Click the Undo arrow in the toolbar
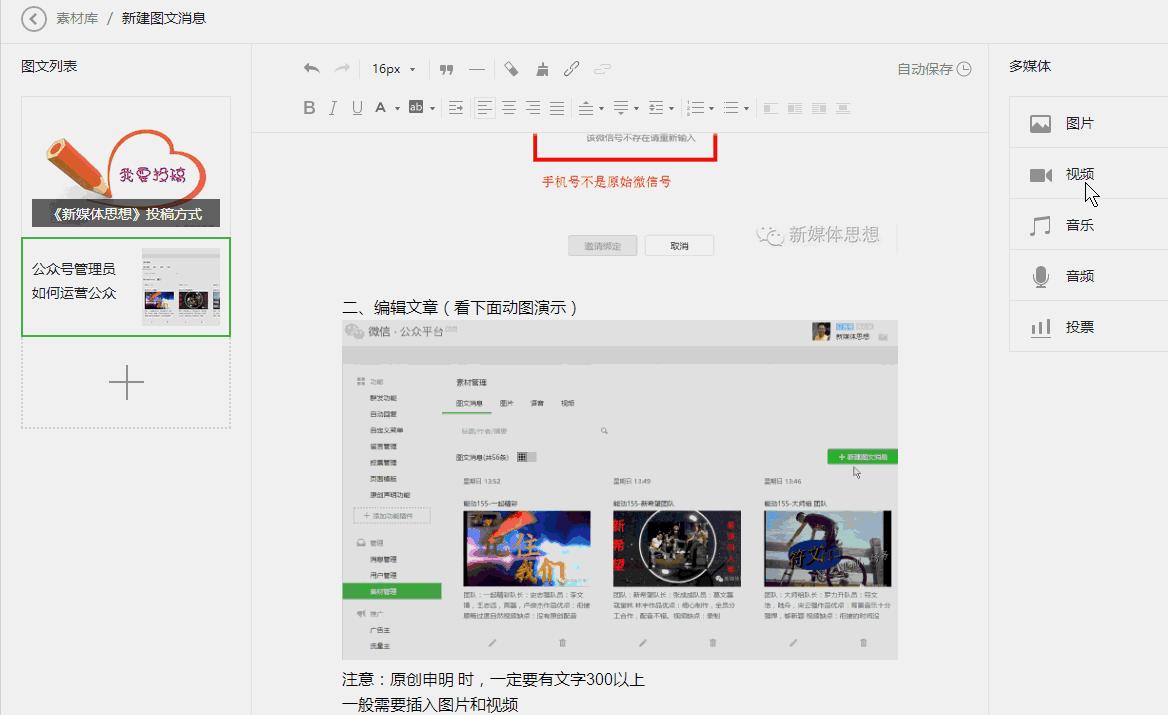This screenshot has width=1168, height=715. [x=311, y=68]
